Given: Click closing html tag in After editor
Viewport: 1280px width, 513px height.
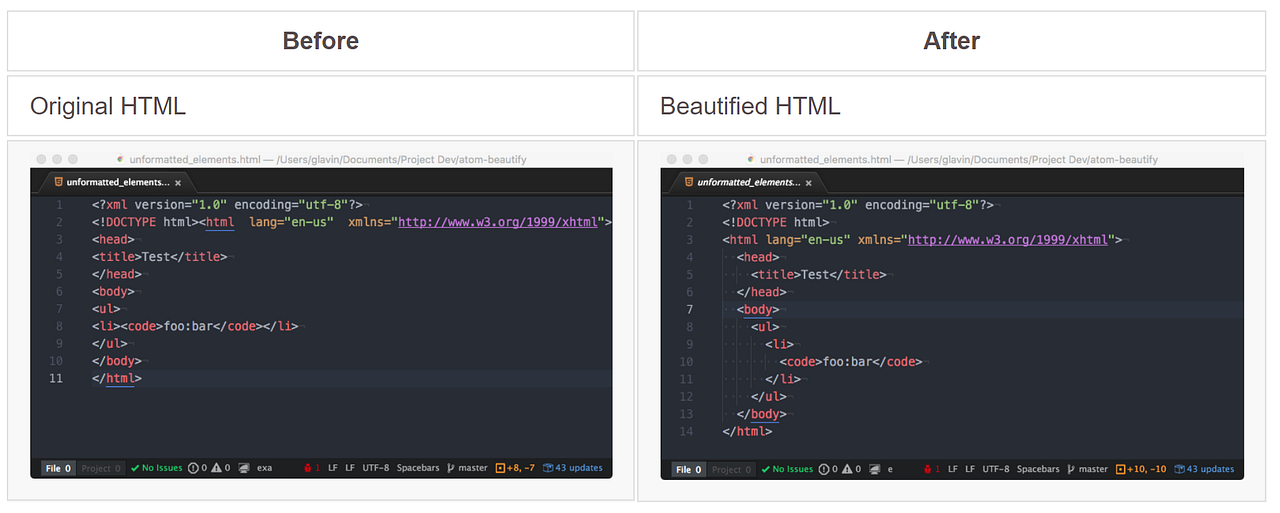Looking at the screenshot, I should click(748, 431).
